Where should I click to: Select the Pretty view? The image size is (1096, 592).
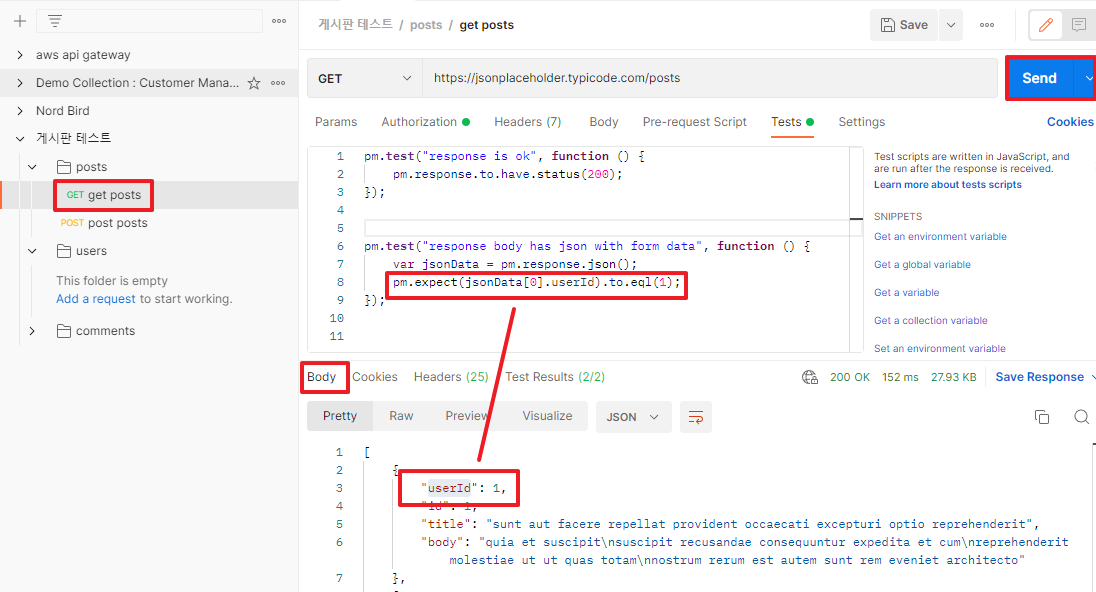(x=340, y=416)
